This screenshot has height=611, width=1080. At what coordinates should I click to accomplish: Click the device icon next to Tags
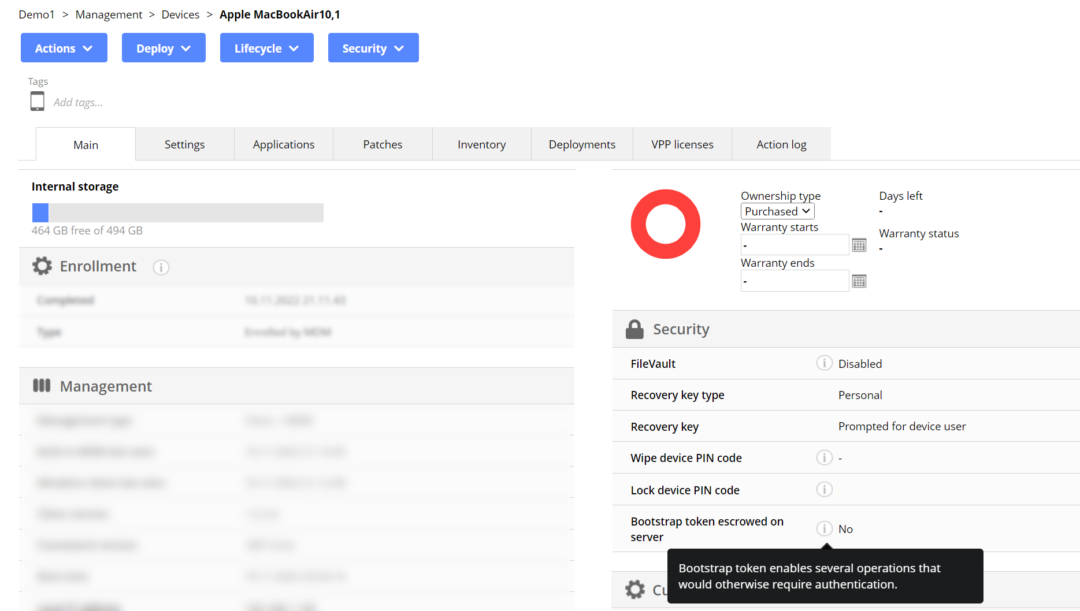pos(37,100)
